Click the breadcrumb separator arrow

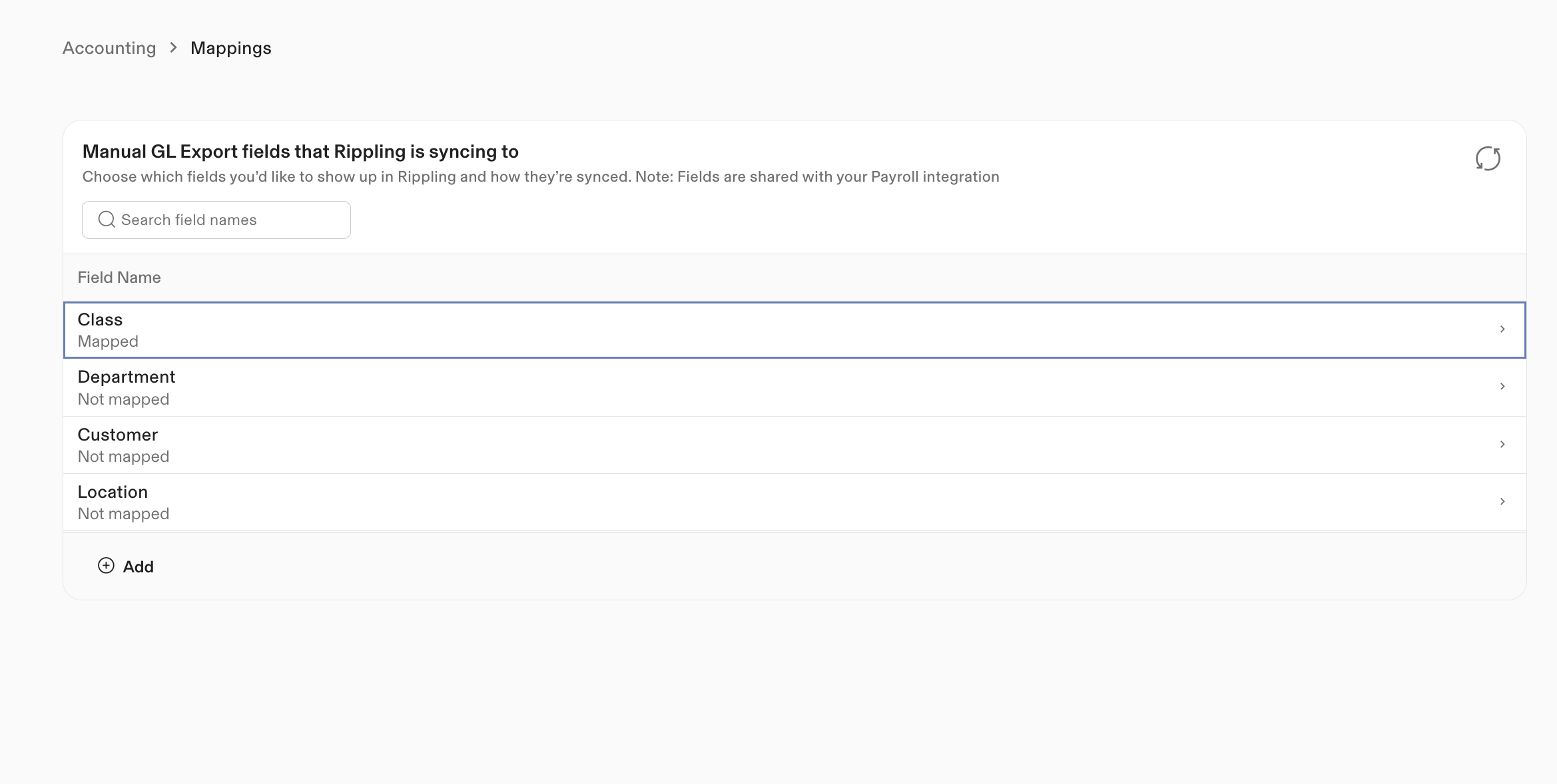pos(173,47)
